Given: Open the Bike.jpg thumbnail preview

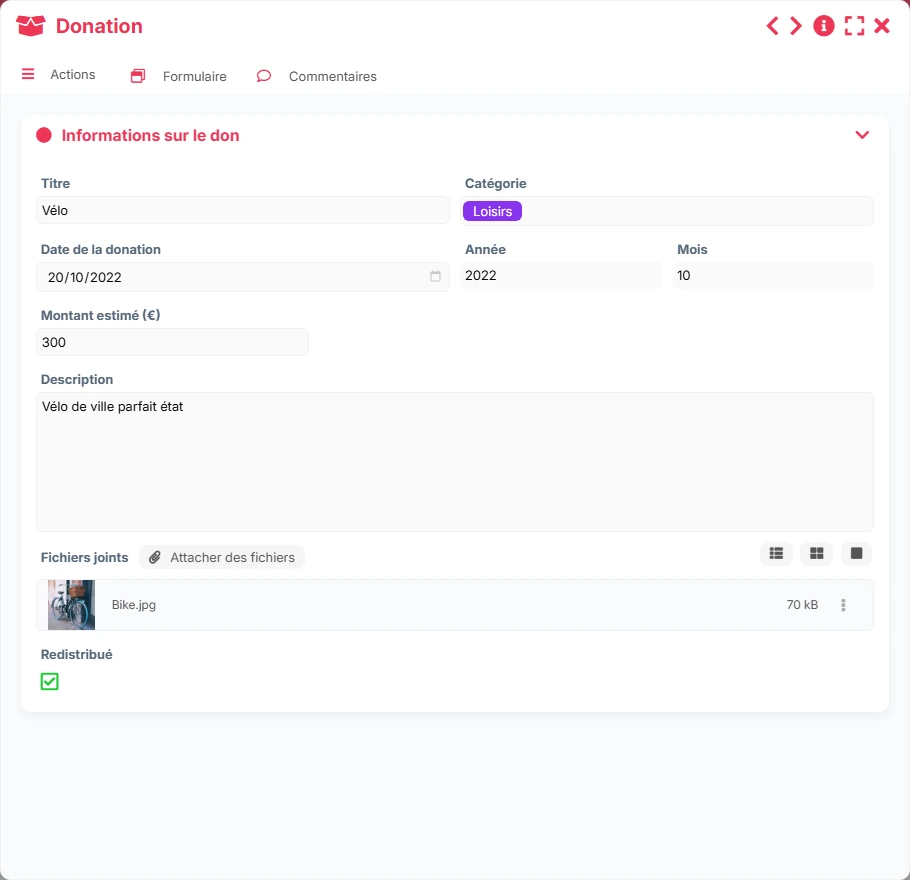Looking at the screenshot, I should click(71, 605).
